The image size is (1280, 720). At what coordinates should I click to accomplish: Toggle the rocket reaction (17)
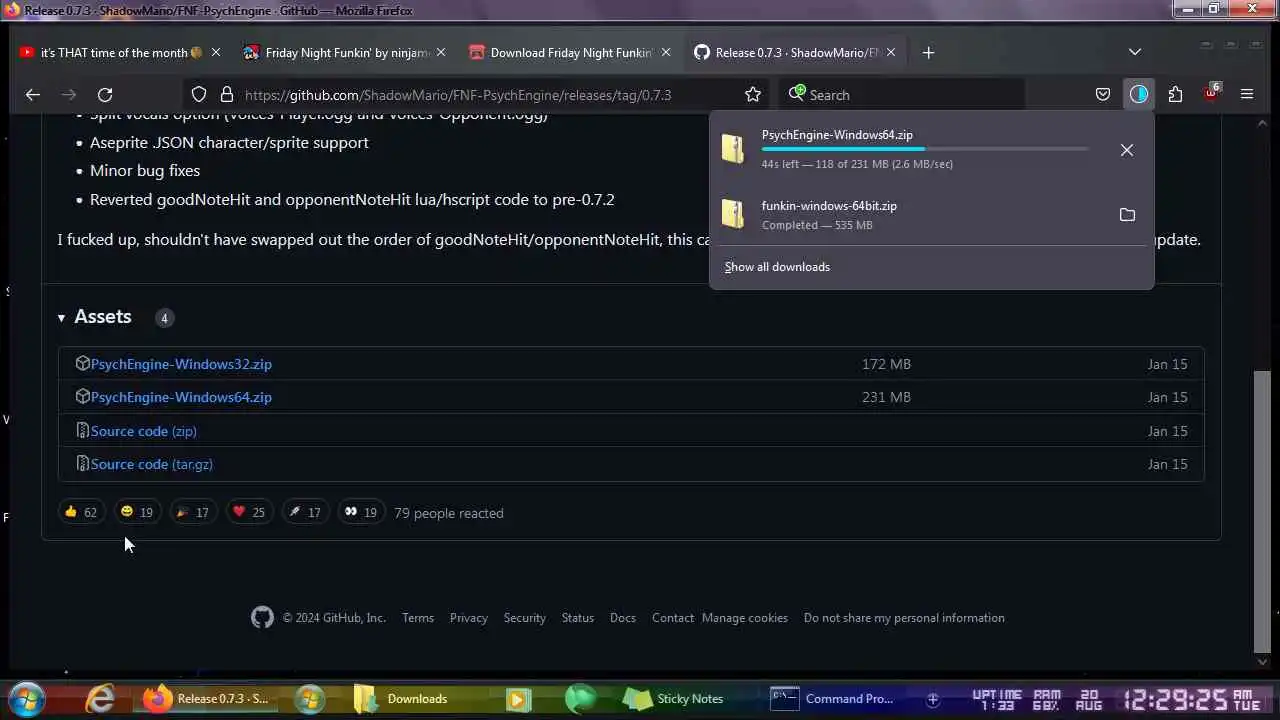tap(304, 512)
